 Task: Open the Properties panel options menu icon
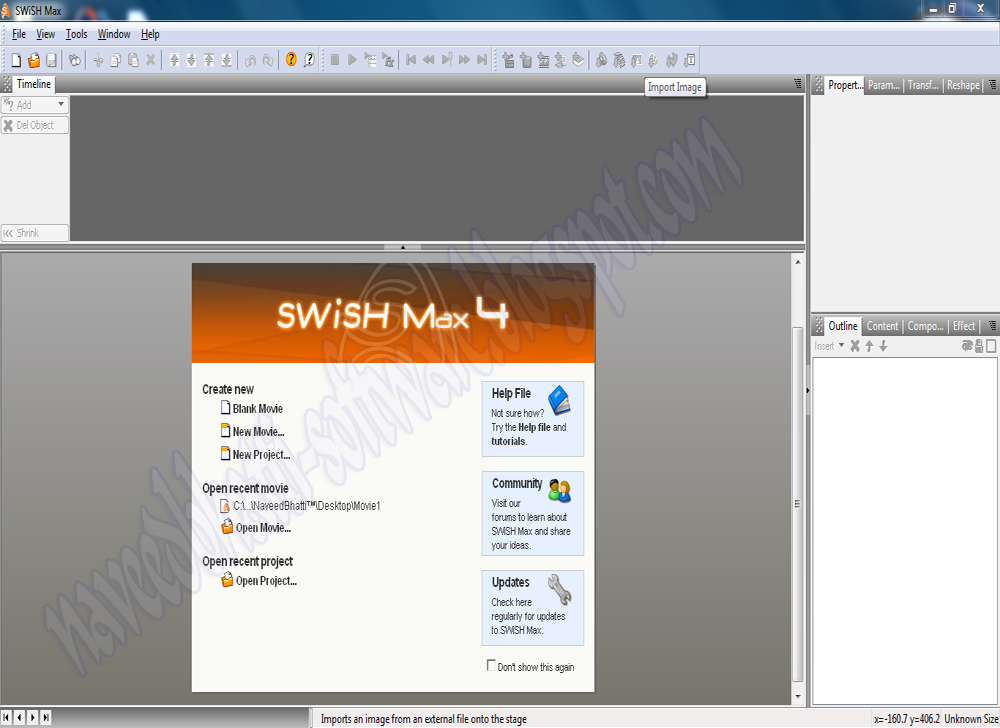click(992, 84)
